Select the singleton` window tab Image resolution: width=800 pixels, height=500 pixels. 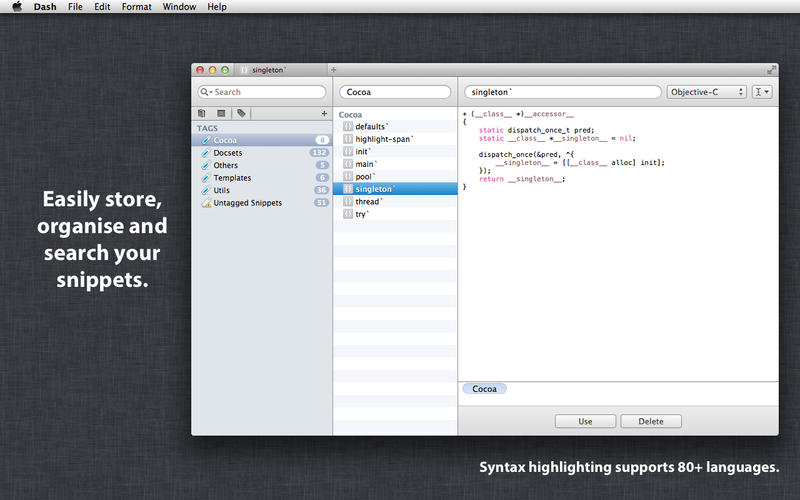(281, 70)
